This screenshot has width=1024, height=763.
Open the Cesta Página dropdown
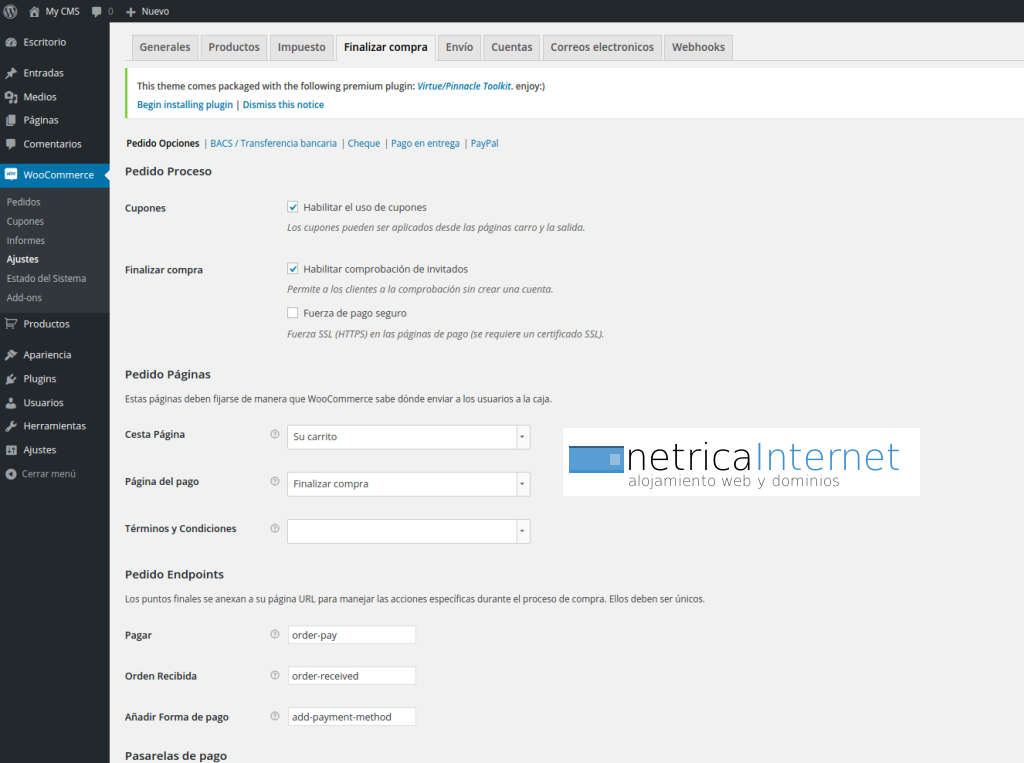(x=408, y=437)
